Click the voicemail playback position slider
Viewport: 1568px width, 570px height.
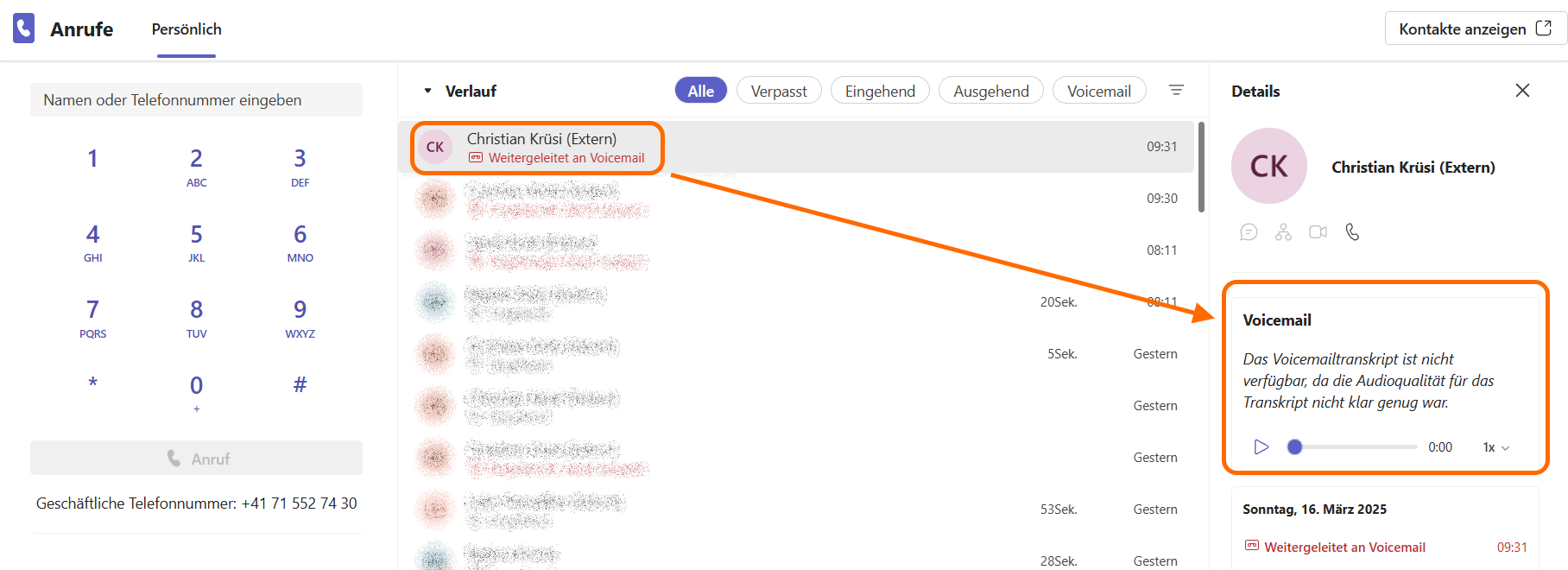[x=1356, y=446]
